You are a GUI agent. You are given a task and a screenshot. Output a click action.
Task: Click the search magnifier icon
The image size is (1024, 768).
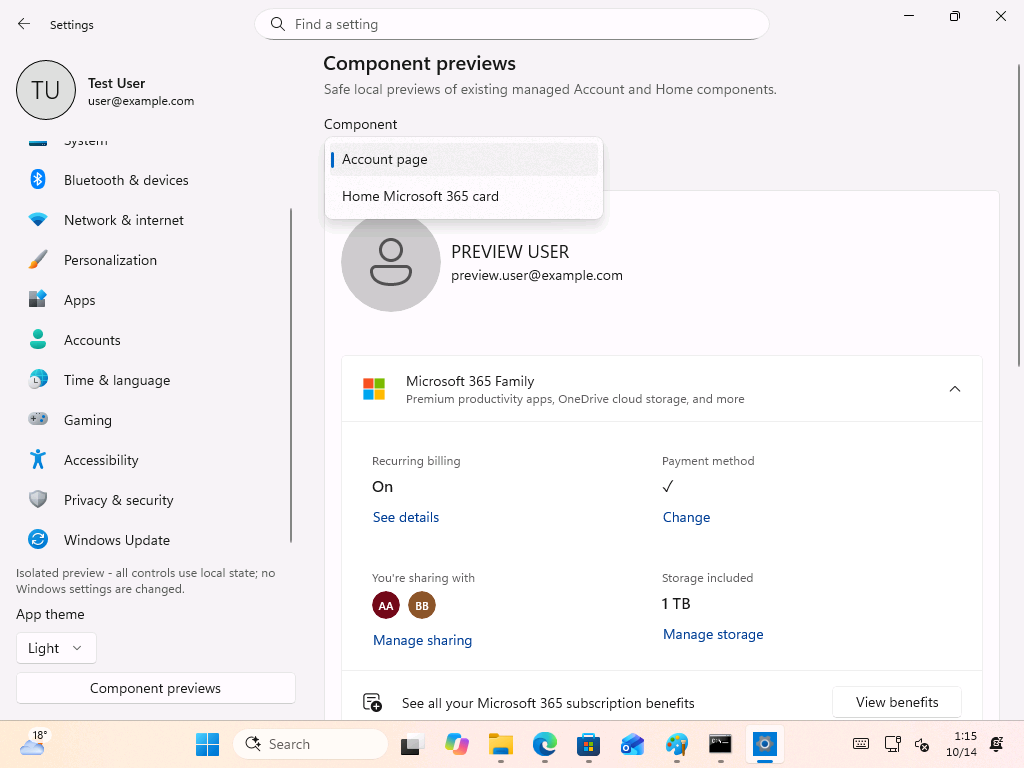tap(278, 24)
